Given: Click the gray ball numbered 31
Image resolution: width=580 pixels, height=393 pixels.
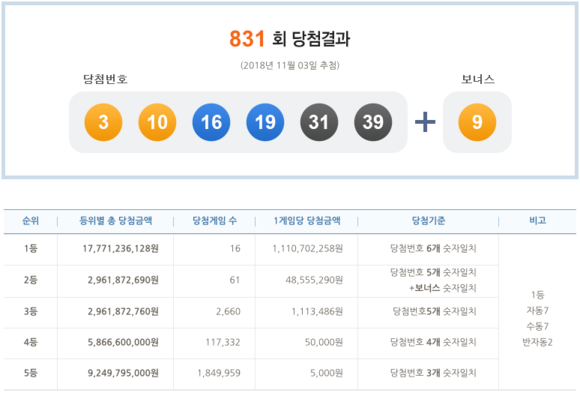Looking at the screenshot, I should tap(319, 122).
